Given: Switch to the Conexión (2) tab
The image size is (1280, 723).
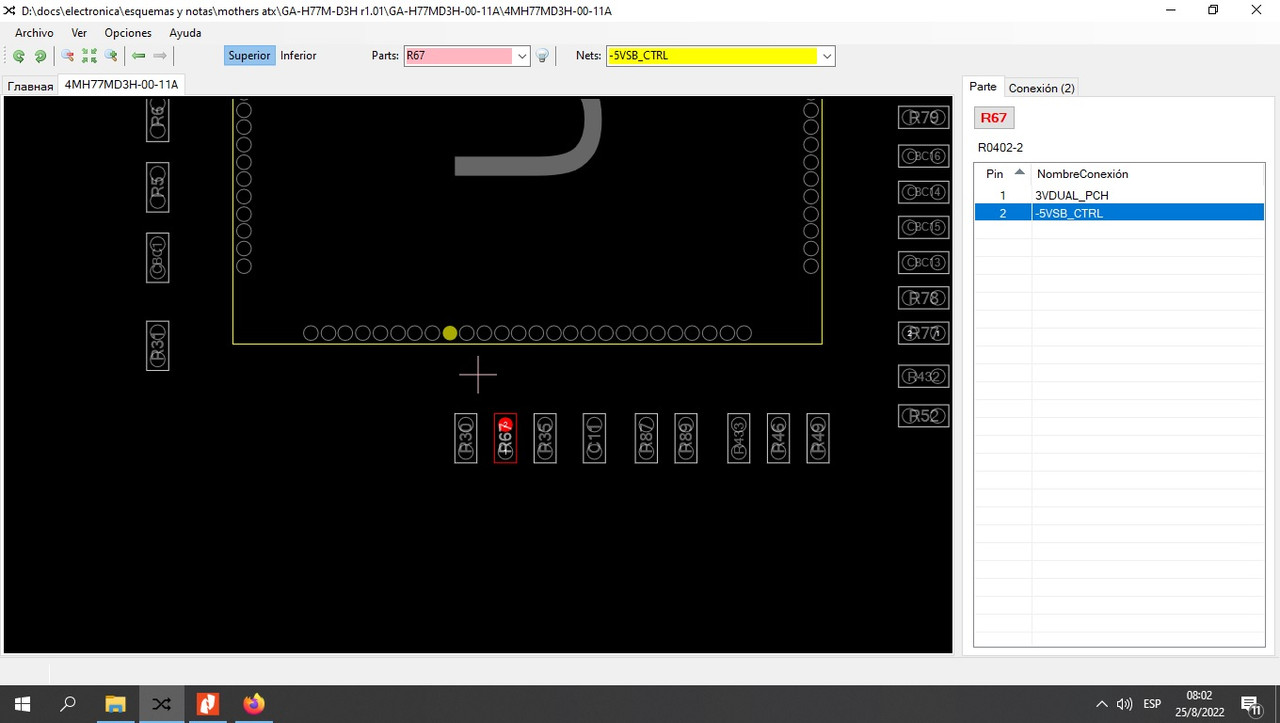Looking at the screenshot, I should [1041, 88].
